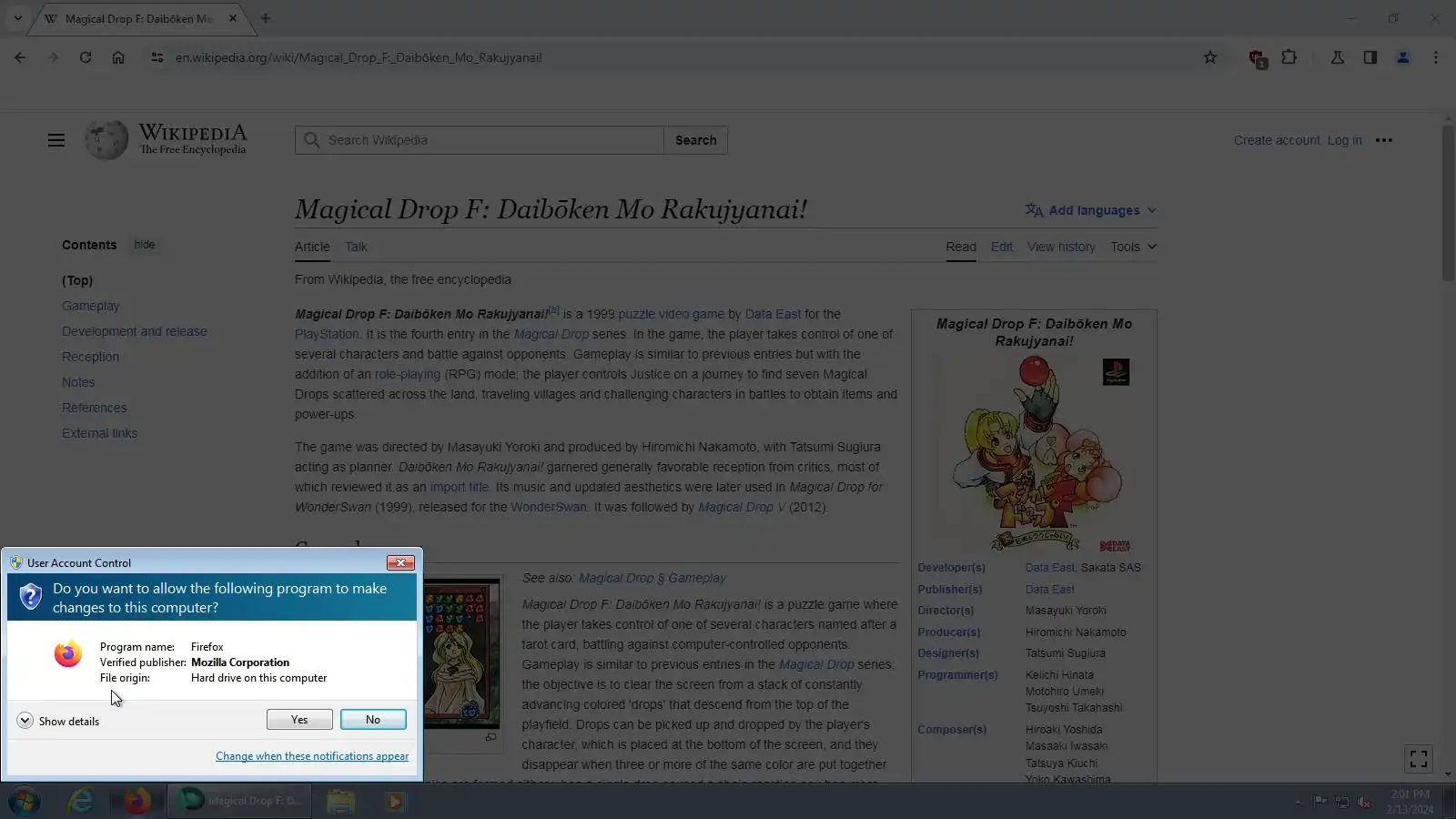Image resolution: width=1456 pixels, height=819 pixels.
Task: Open the muted volume tray icon
Action: click(1364, 802)
